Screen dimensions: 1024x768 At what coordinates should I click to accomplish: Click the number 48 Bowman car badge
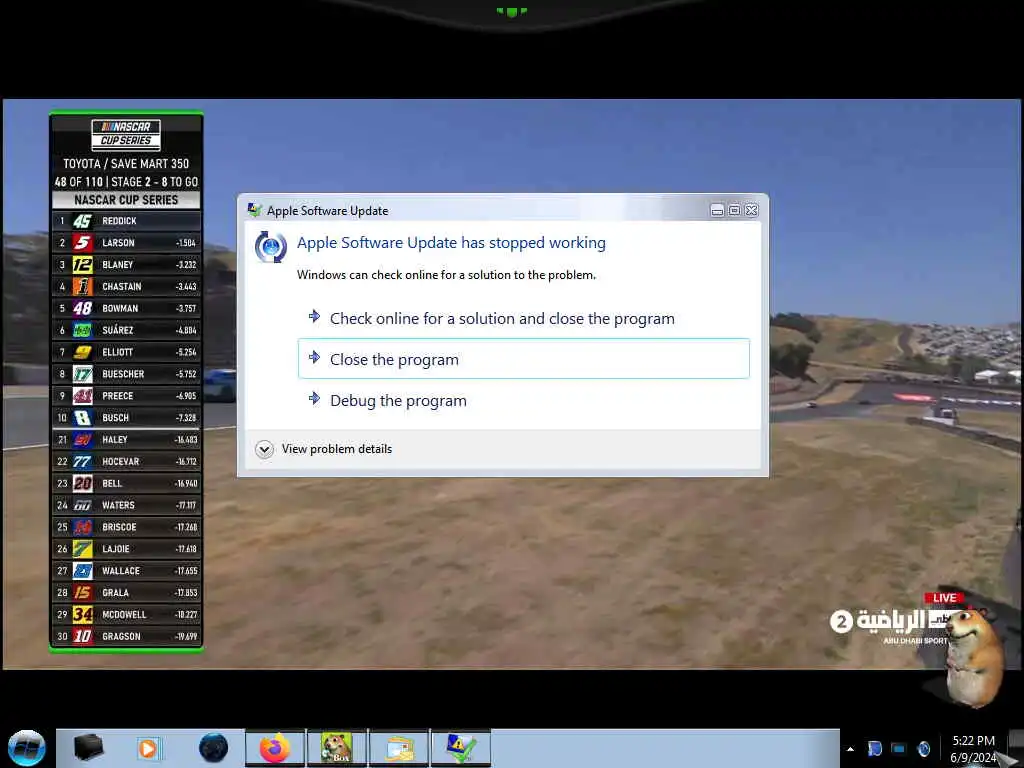82,308
